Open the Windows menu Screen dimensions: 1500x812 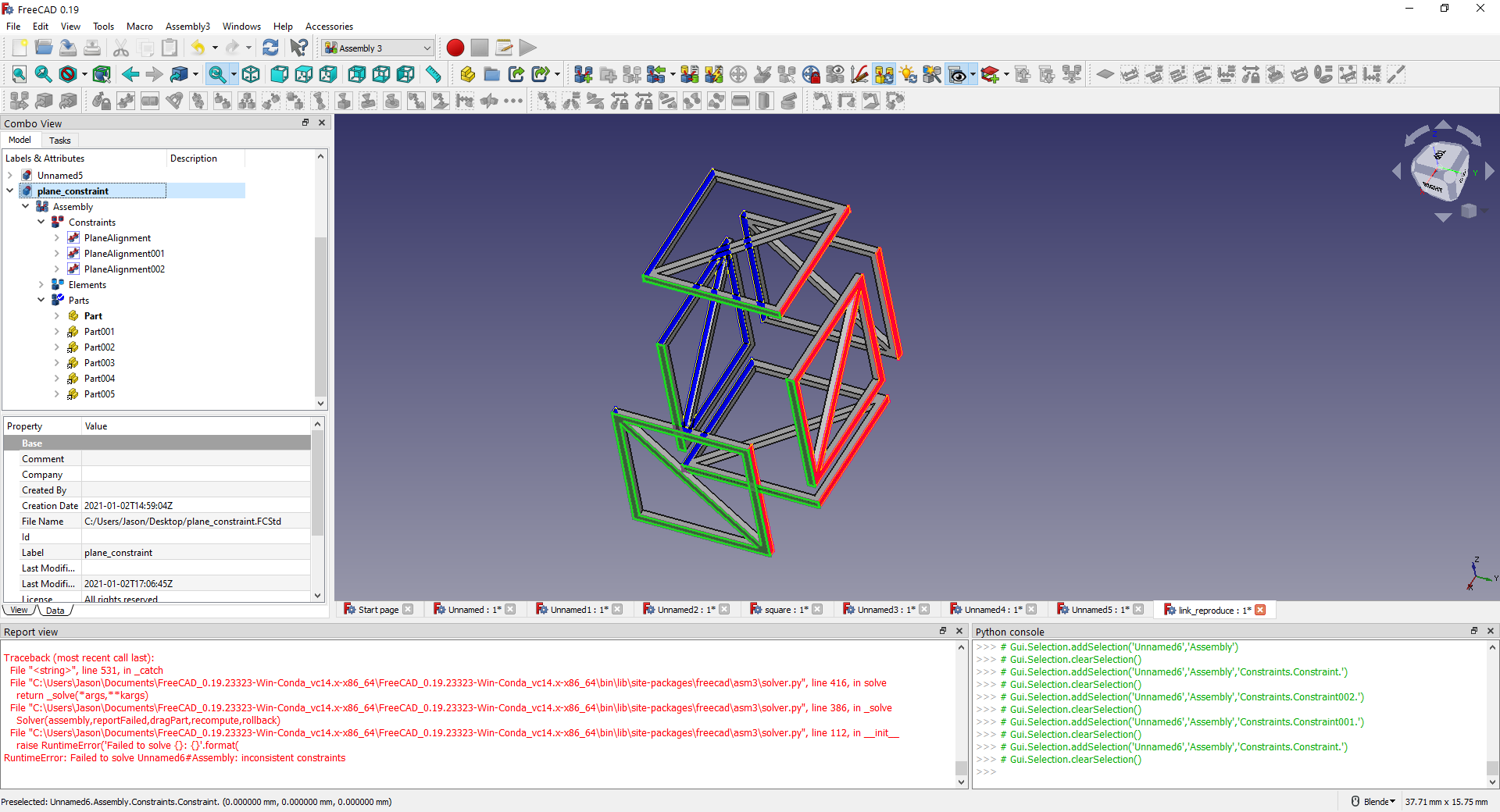(x=241, y=26)
